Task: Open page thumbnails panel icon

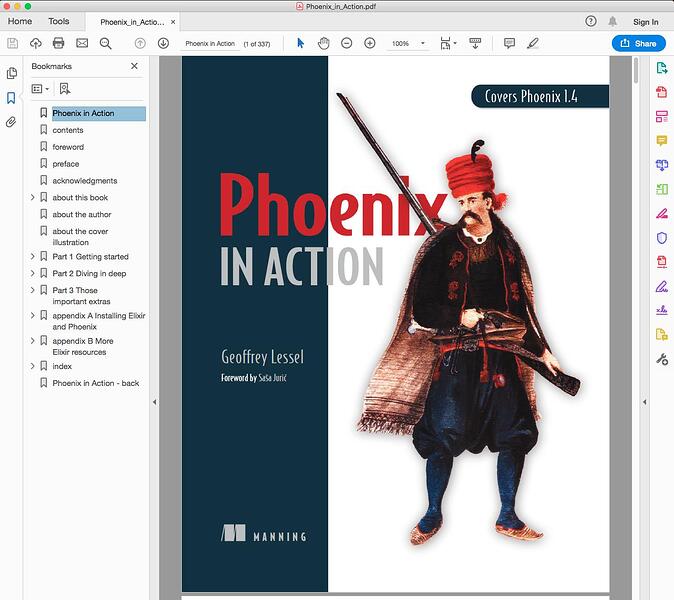Action: (x=12, y=73)
